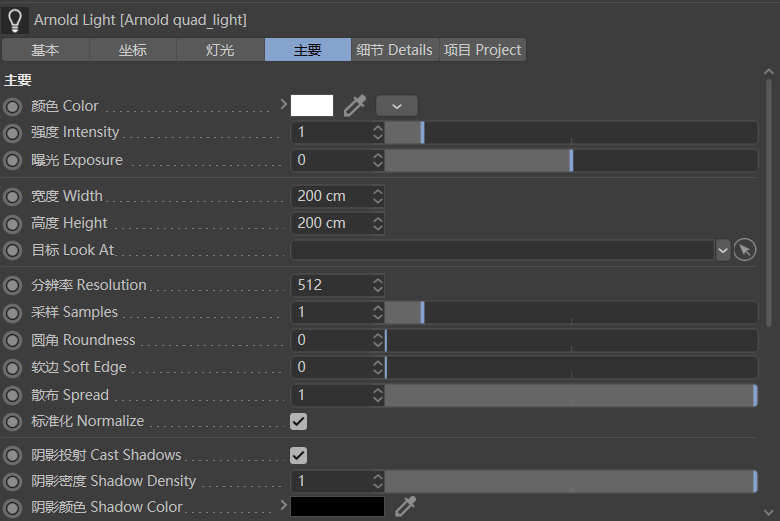Toggle keyframe dot for Soft Edge
The height and width of the screenshot is (521, 780).
pyautogui.click(x=12, y=368)
